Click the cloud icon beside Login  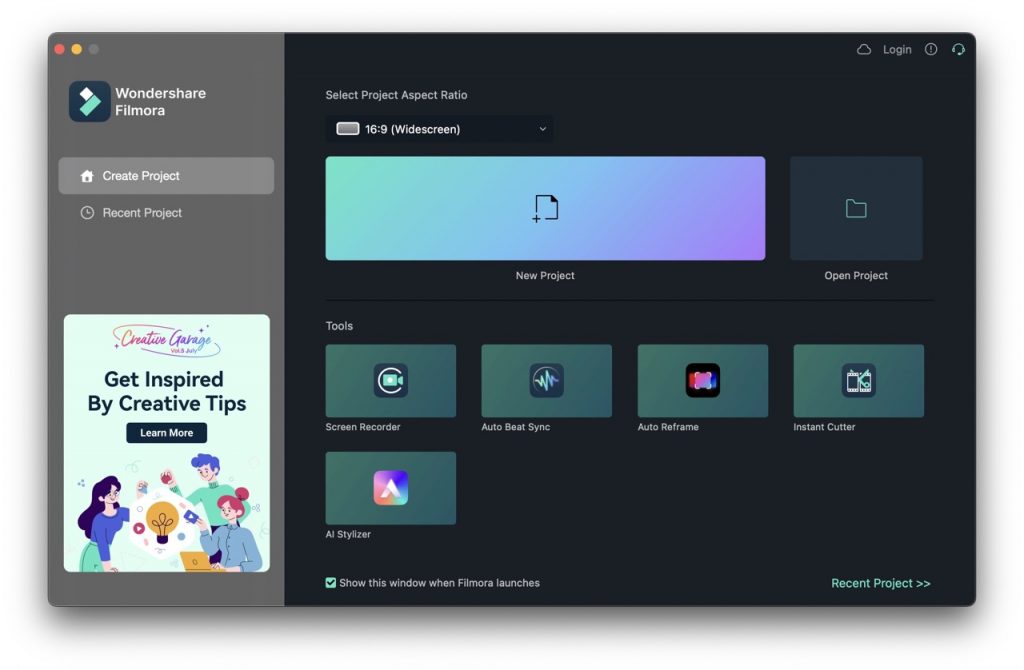[864, 50]
